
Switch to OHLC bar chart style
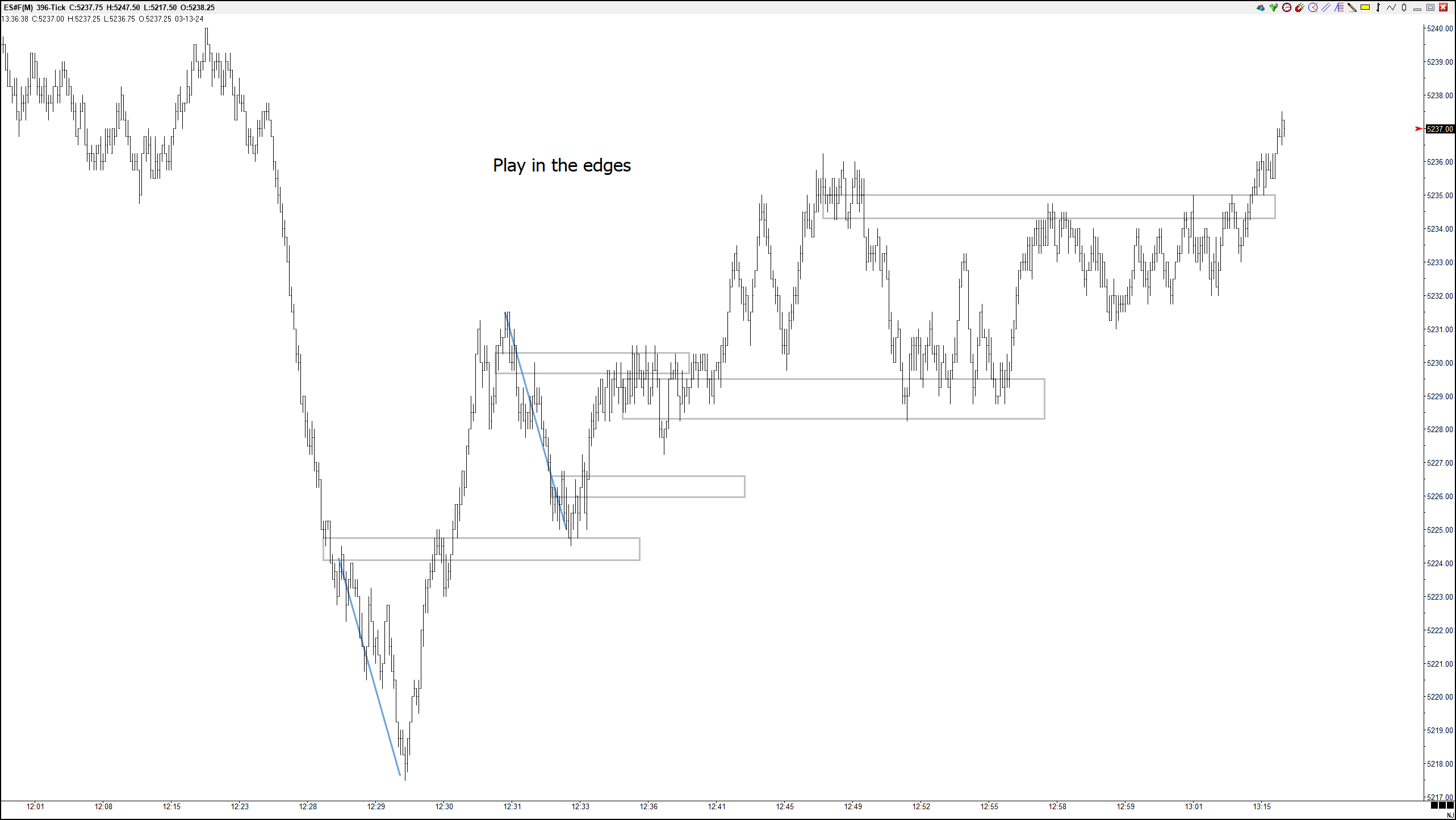pos(1378,7)
